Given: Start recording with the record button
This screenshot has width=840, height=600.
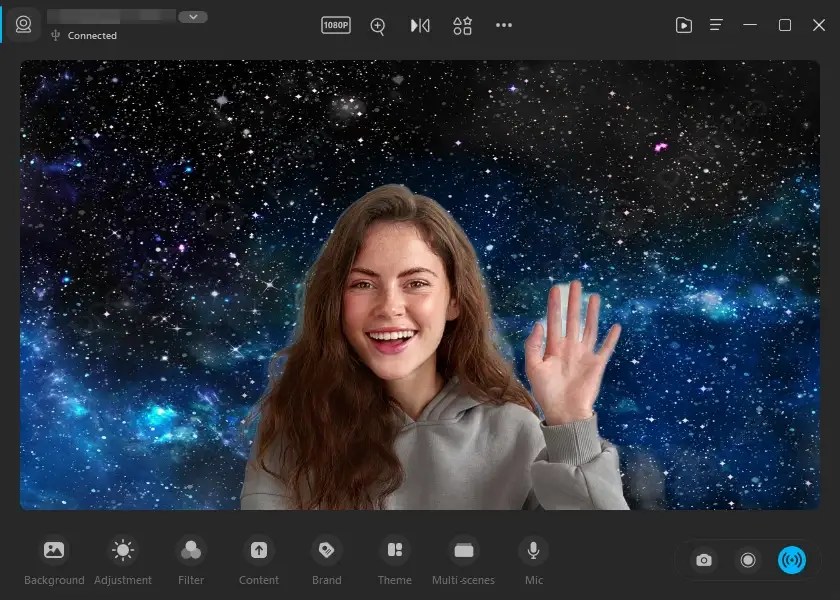Looking at the screenshot, I should pos(750,560).
